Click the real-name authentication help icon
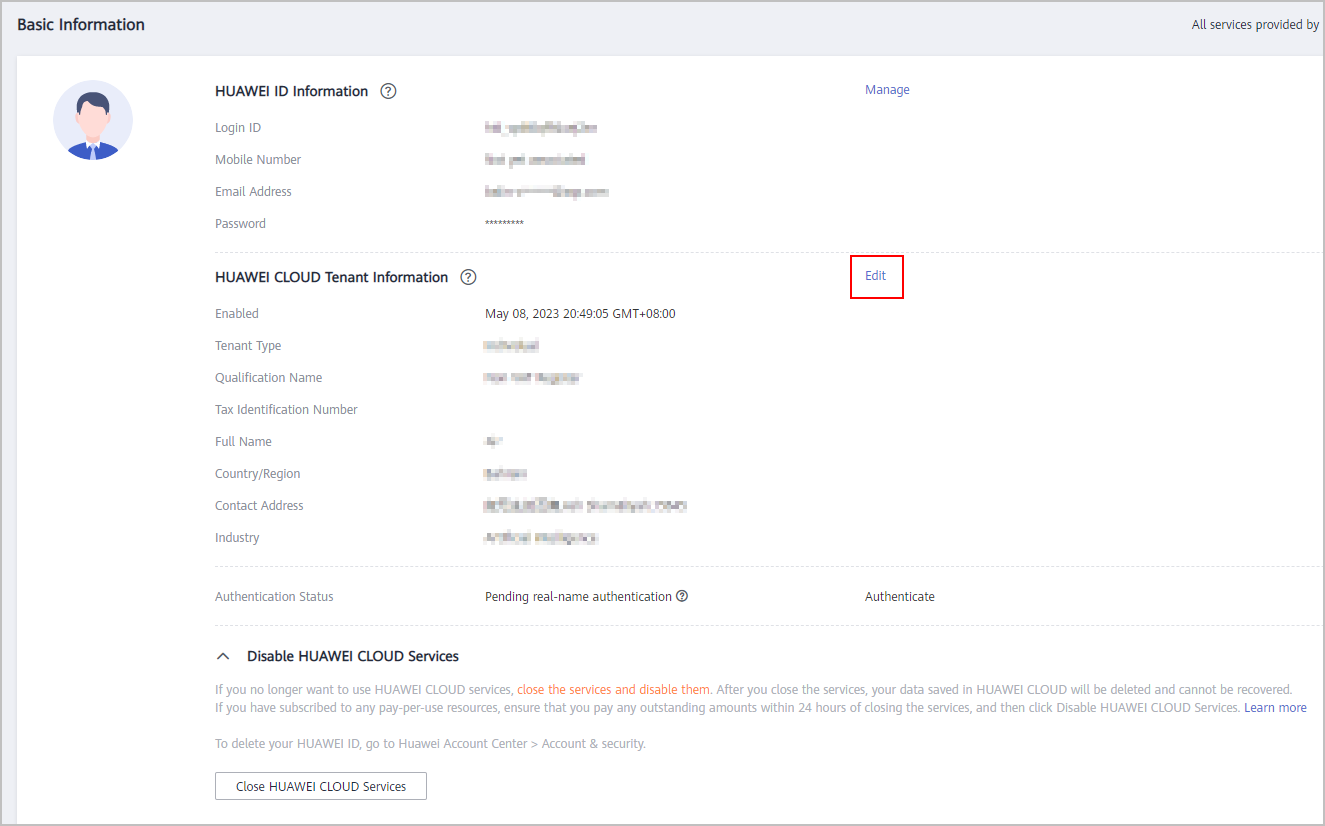The height and width of the screenshot is (826, 1325). (x=682, y=596)
